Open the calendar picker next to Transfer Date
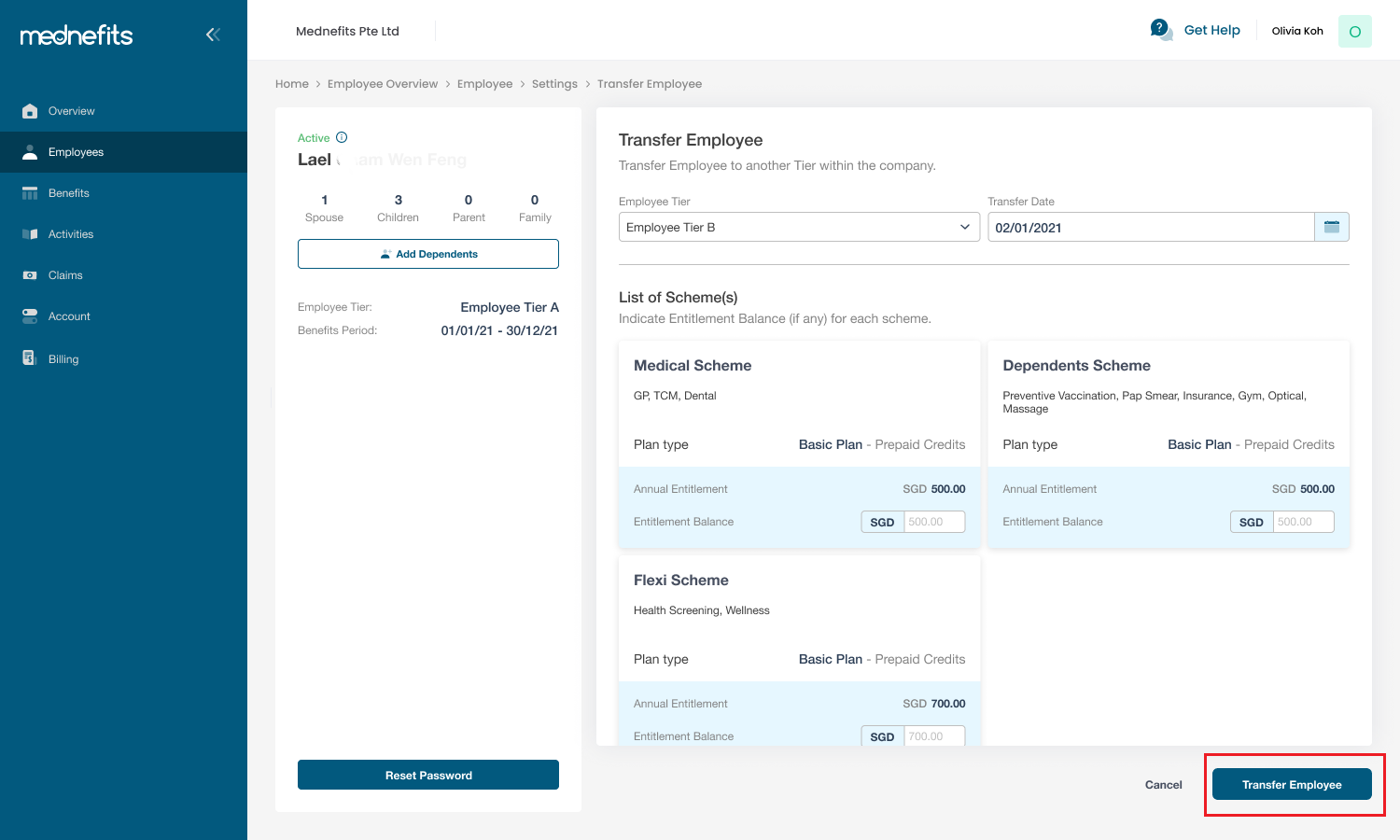Image resolution: width=1400 pixels, height=840 pixels. [x=1331, y=226]
